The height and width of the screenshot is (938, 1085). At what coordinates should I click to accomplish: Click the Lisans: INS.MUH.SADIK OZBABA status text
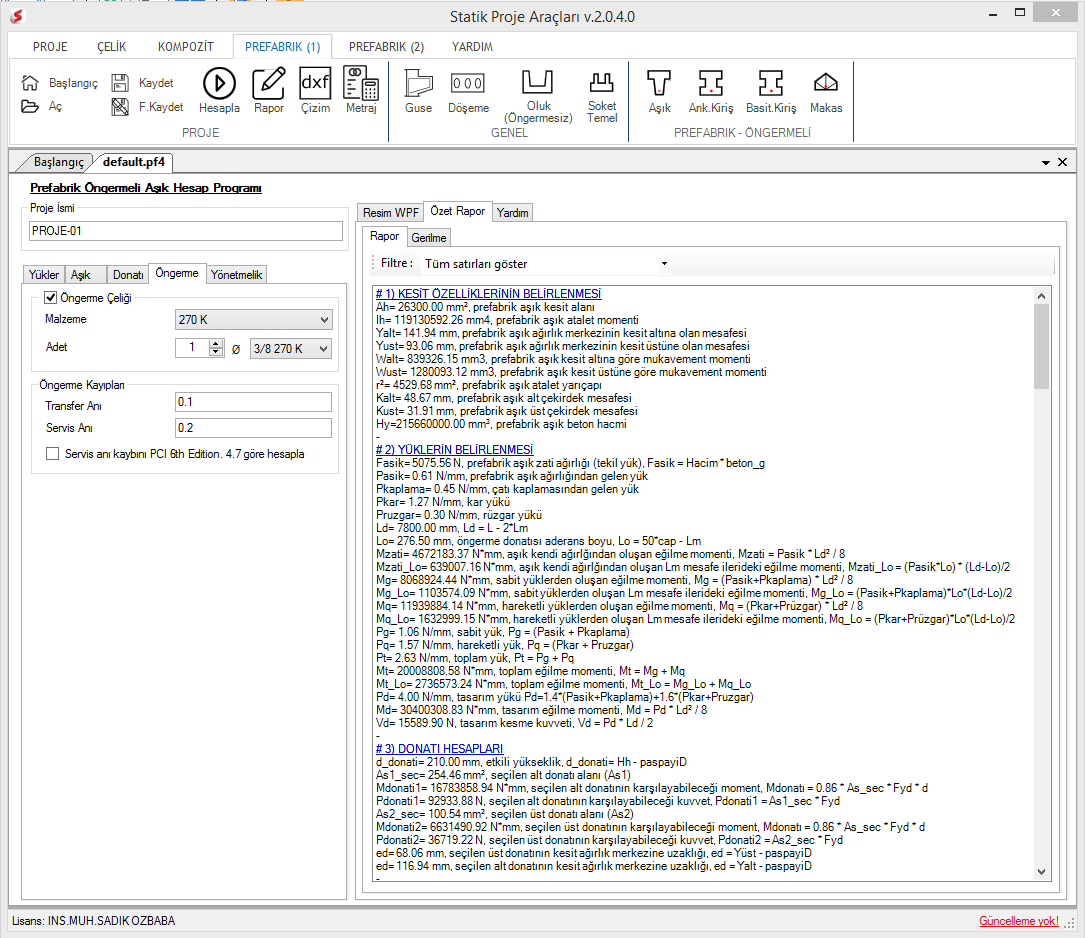pos(93,921)
